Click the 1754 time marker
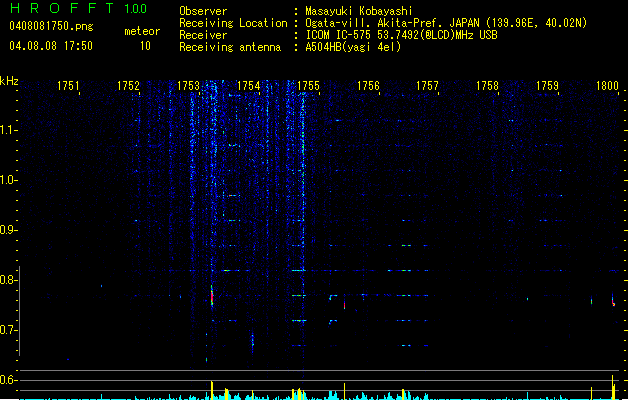 coord(248,86)
